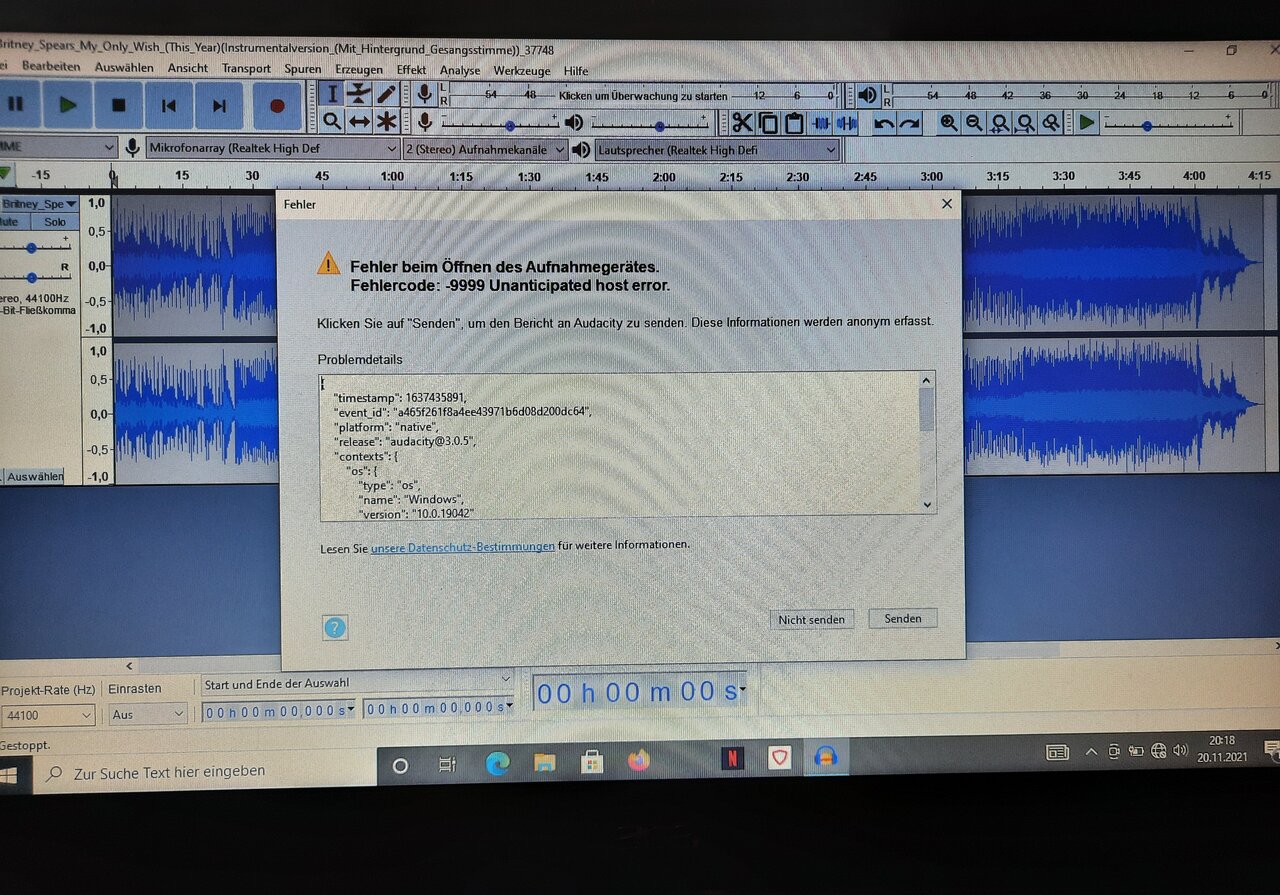Toggle zoom with the zoom toggle icon
1280x895 pixels.
[1051, 123]
